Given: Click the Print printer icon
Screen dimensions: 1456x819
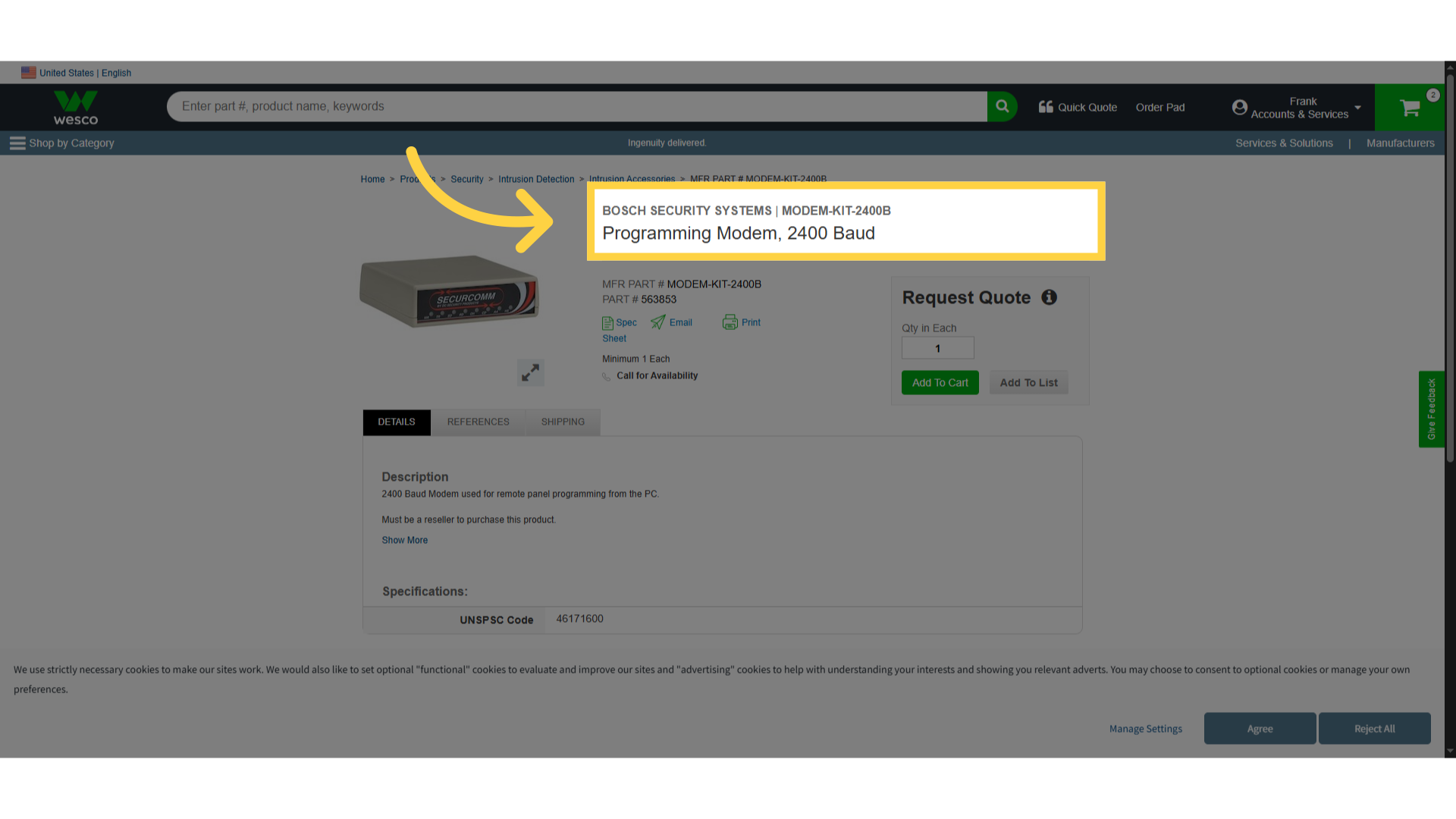Looking at the screenshot, I should [x=730, y=322].
